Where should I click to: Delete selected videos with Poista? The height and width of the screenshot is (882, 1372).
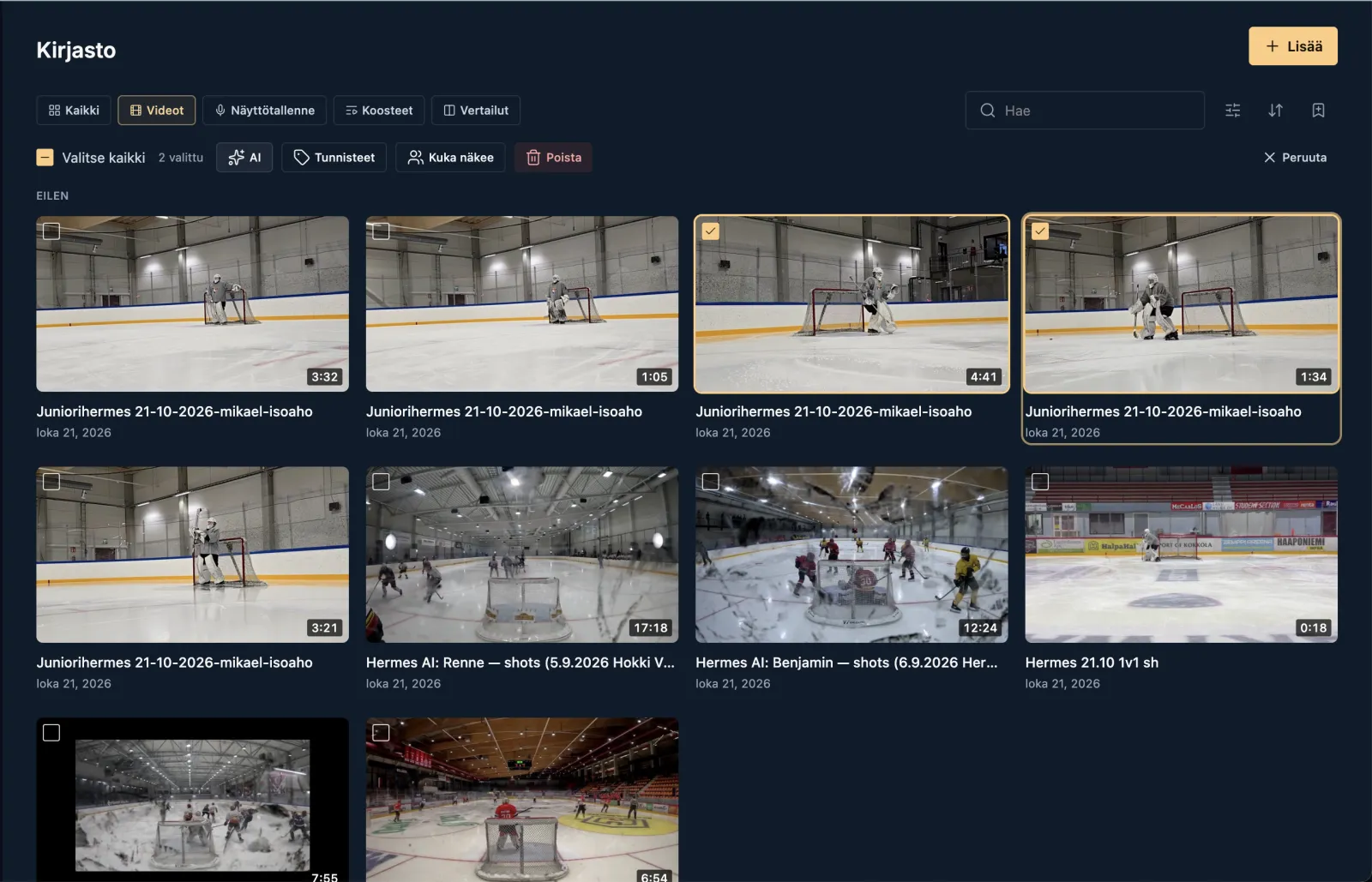pyautogui.click(x=553, y=158)
